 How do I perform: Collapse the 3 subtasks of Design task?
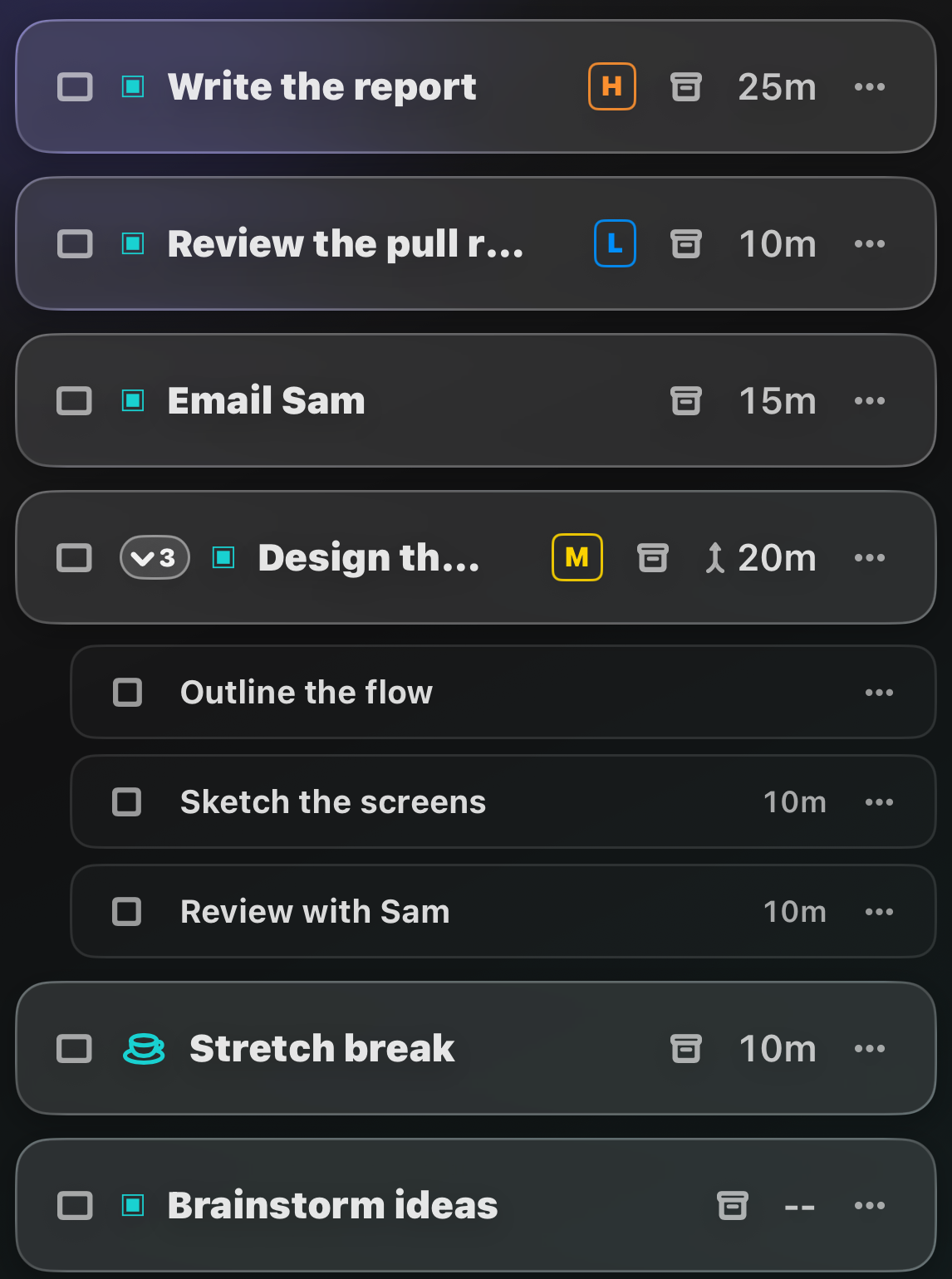tap(155, 557)
